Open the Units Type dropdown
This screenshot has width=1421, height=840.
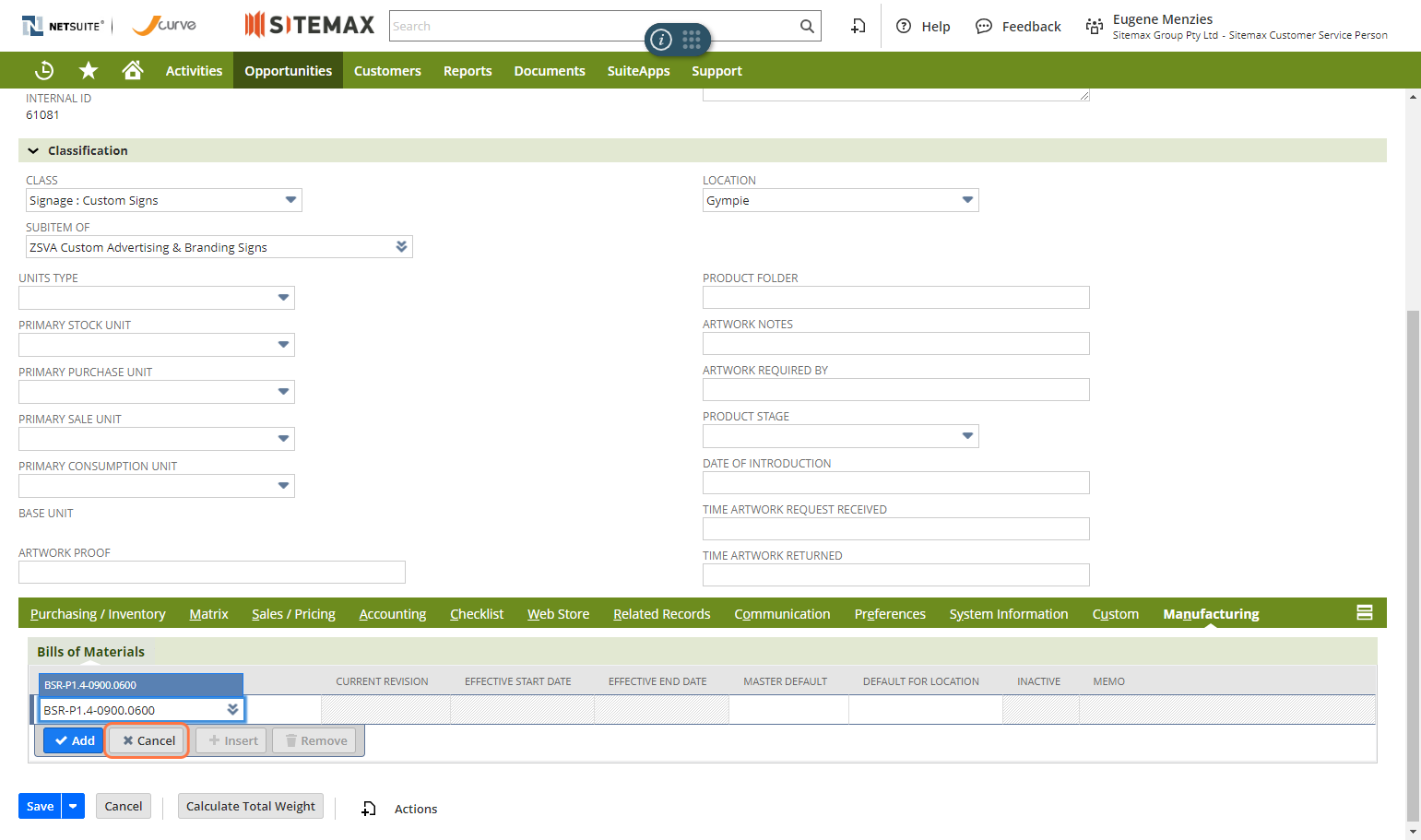point(283,298)
